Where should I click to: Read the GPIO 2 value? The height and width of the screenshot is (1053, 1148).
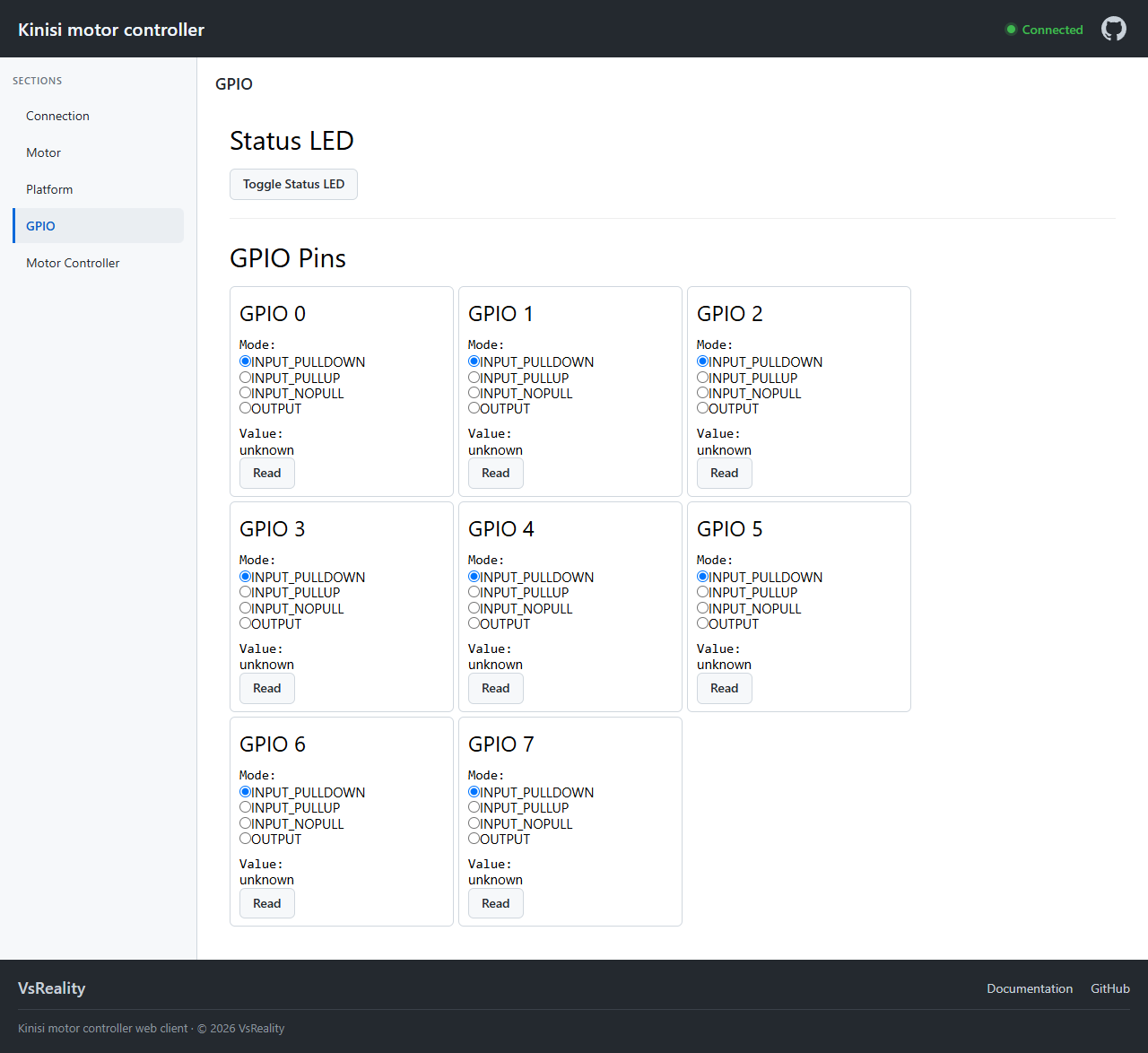tap(725, 473)
